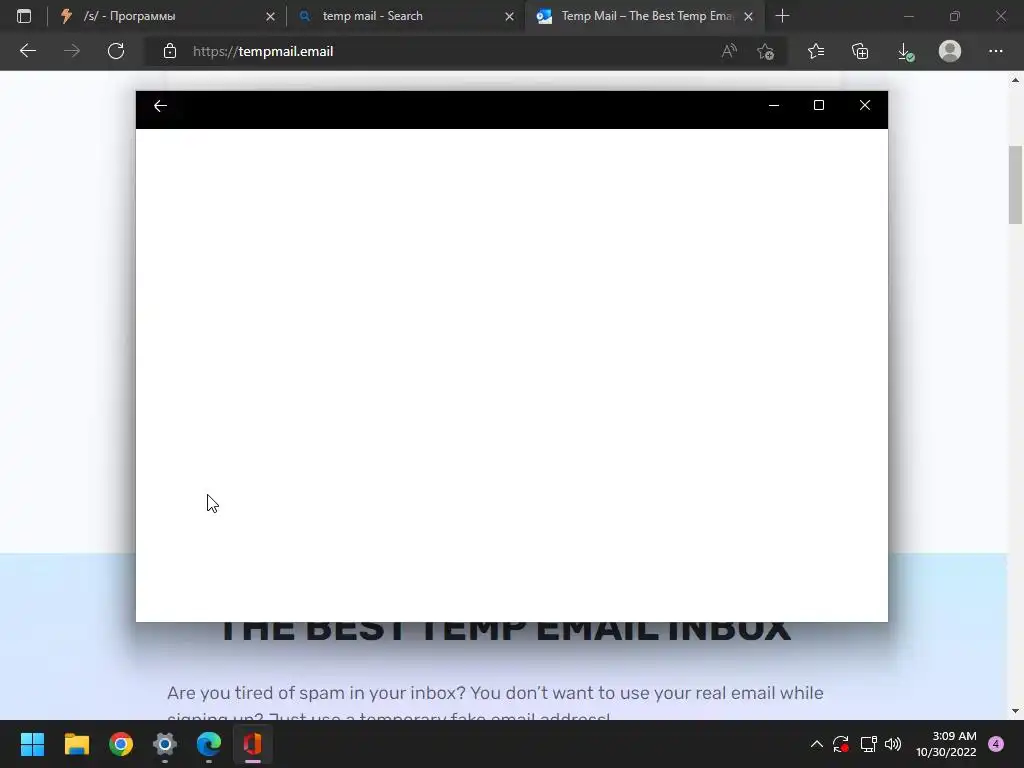Switch to the Office app on the taskbar
Screen dimensions: 1024x768
point(253,744)
